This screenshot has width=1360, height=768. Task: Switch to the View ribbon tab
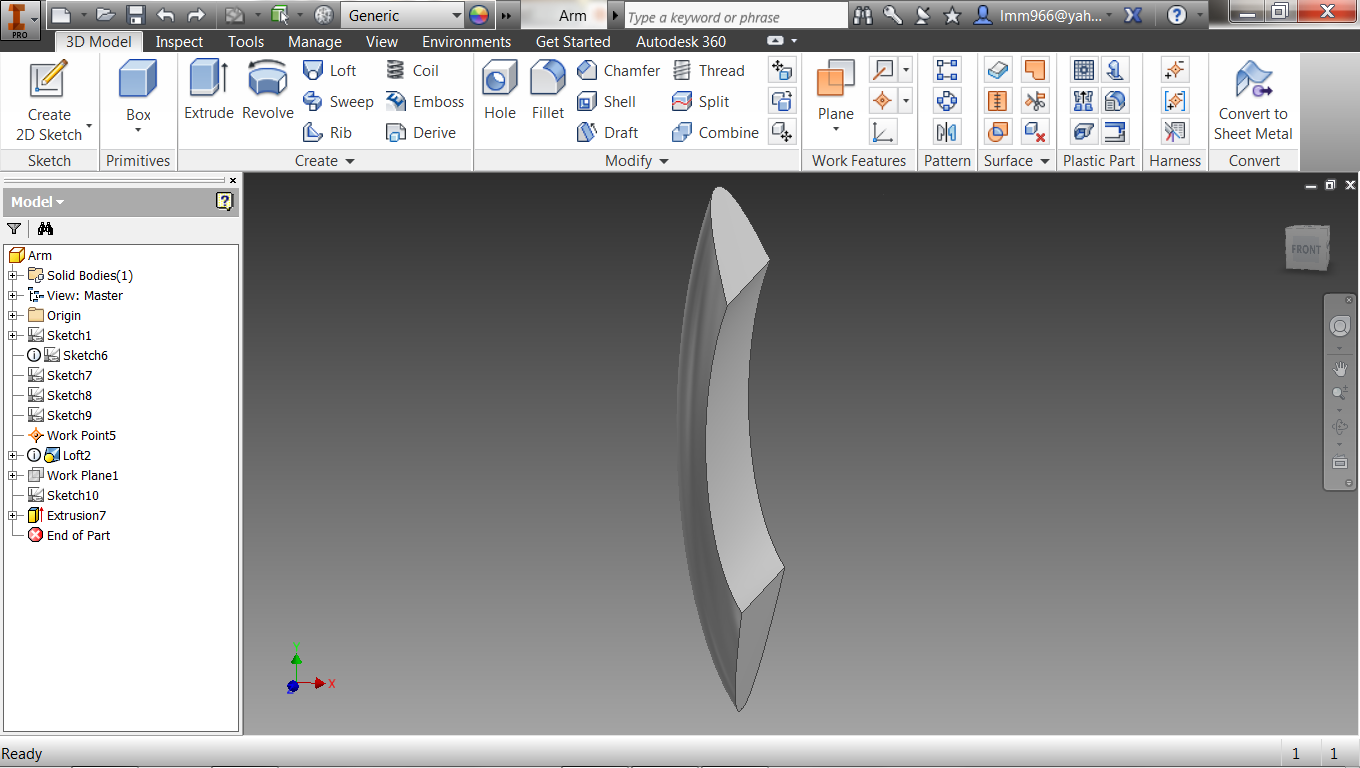pos(382,42)
